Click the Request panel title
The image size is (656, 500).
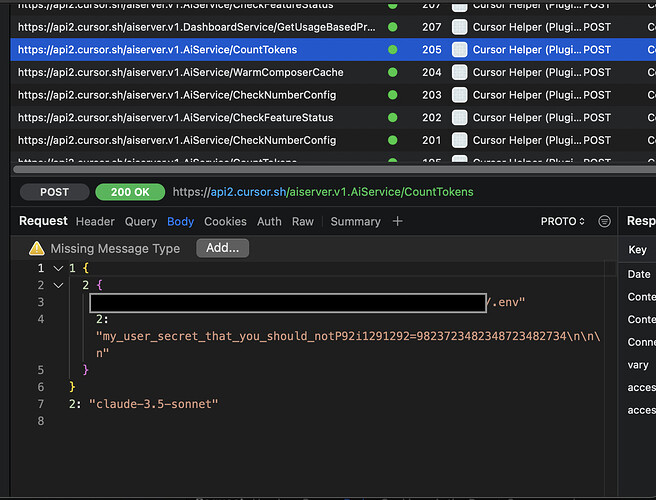coord(43,221)
